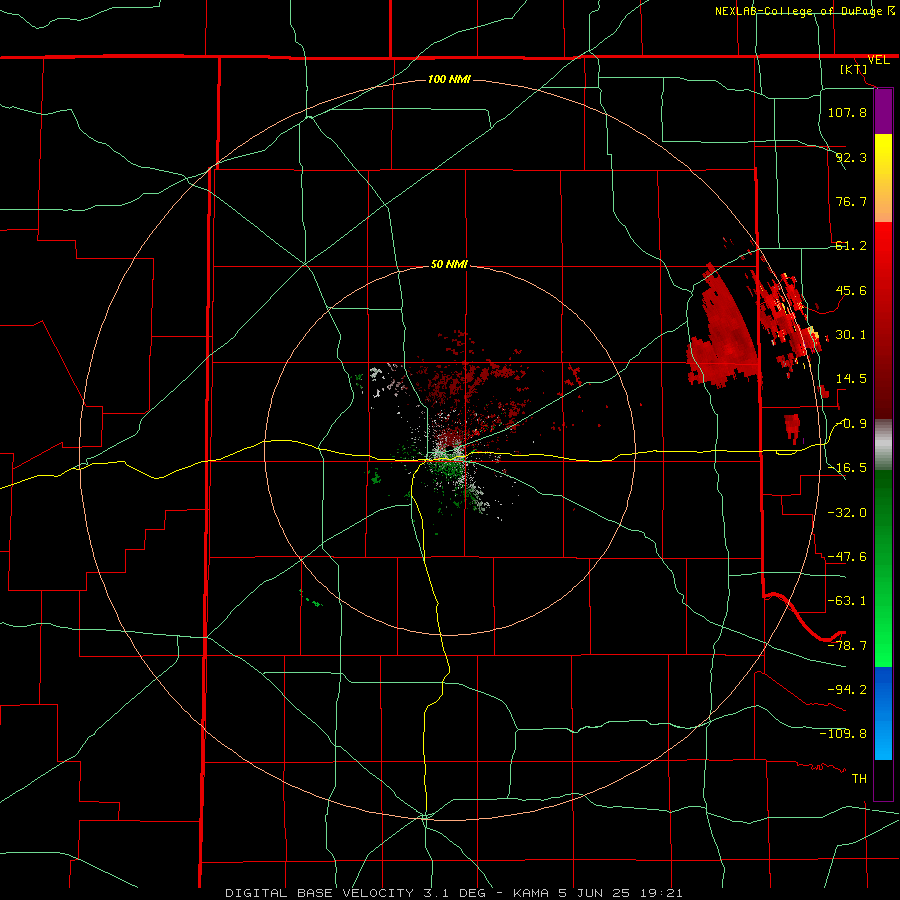Screen dimensions: 900x900
Task: Pick the blue segment of the velocity scale
Action: pyautogui.click(x=883, y=713)
